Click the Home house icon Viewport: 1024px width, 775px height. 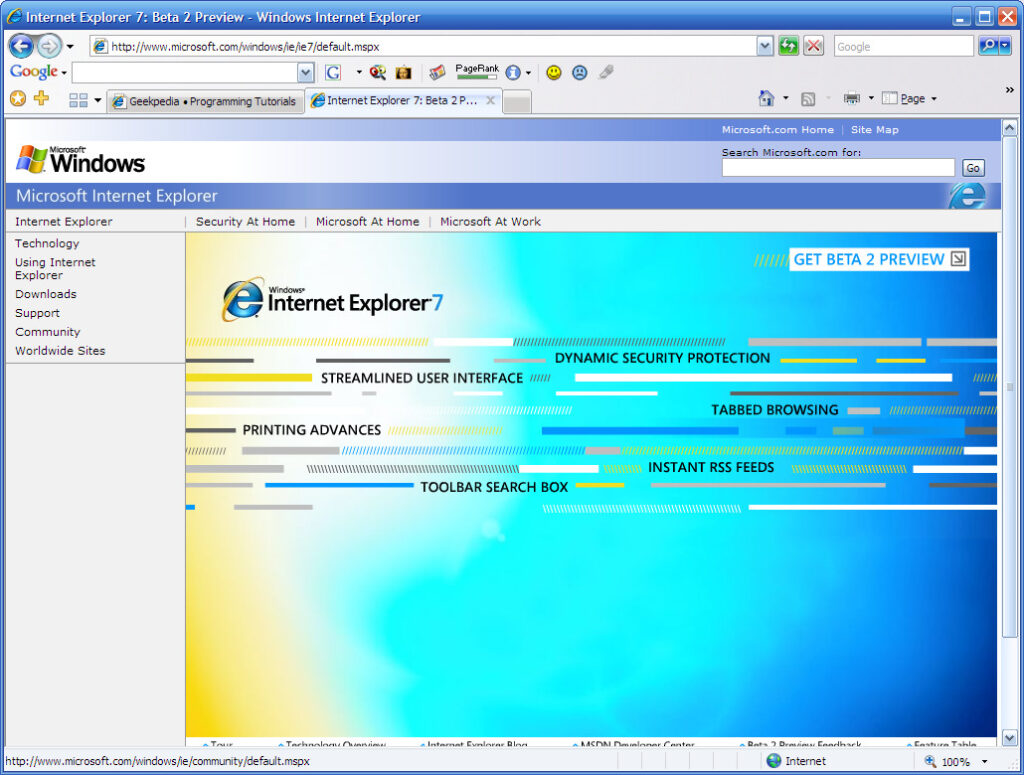766,99
